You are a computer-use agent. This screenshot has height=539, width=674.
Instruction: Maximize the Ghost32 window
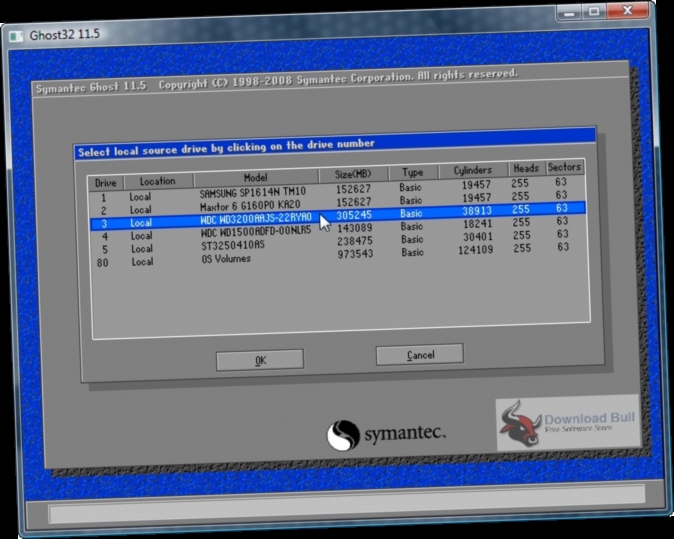click(x=594, y=12)
